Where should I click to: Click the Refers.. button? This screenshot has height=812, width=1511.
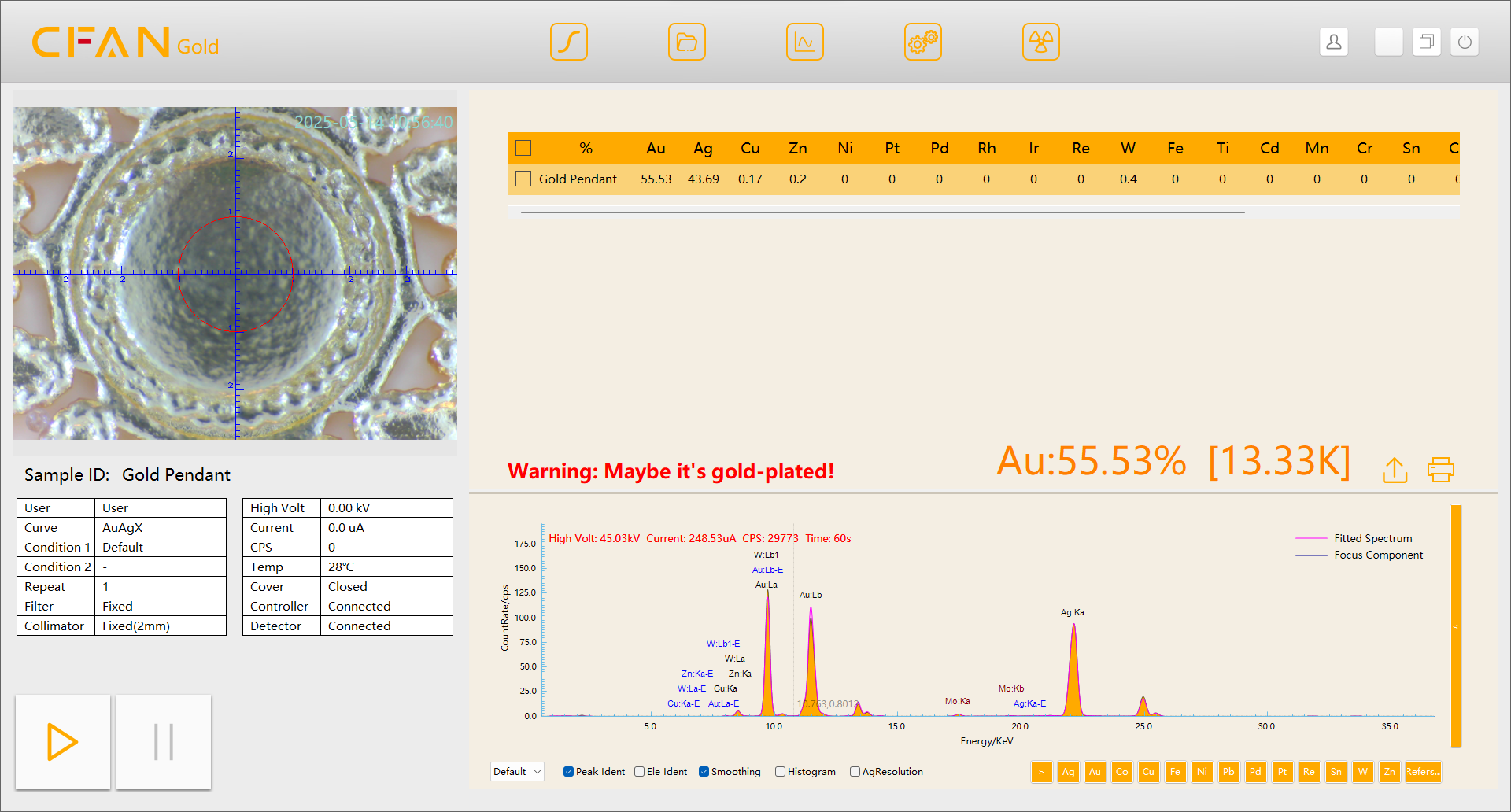coord(1423,772)
